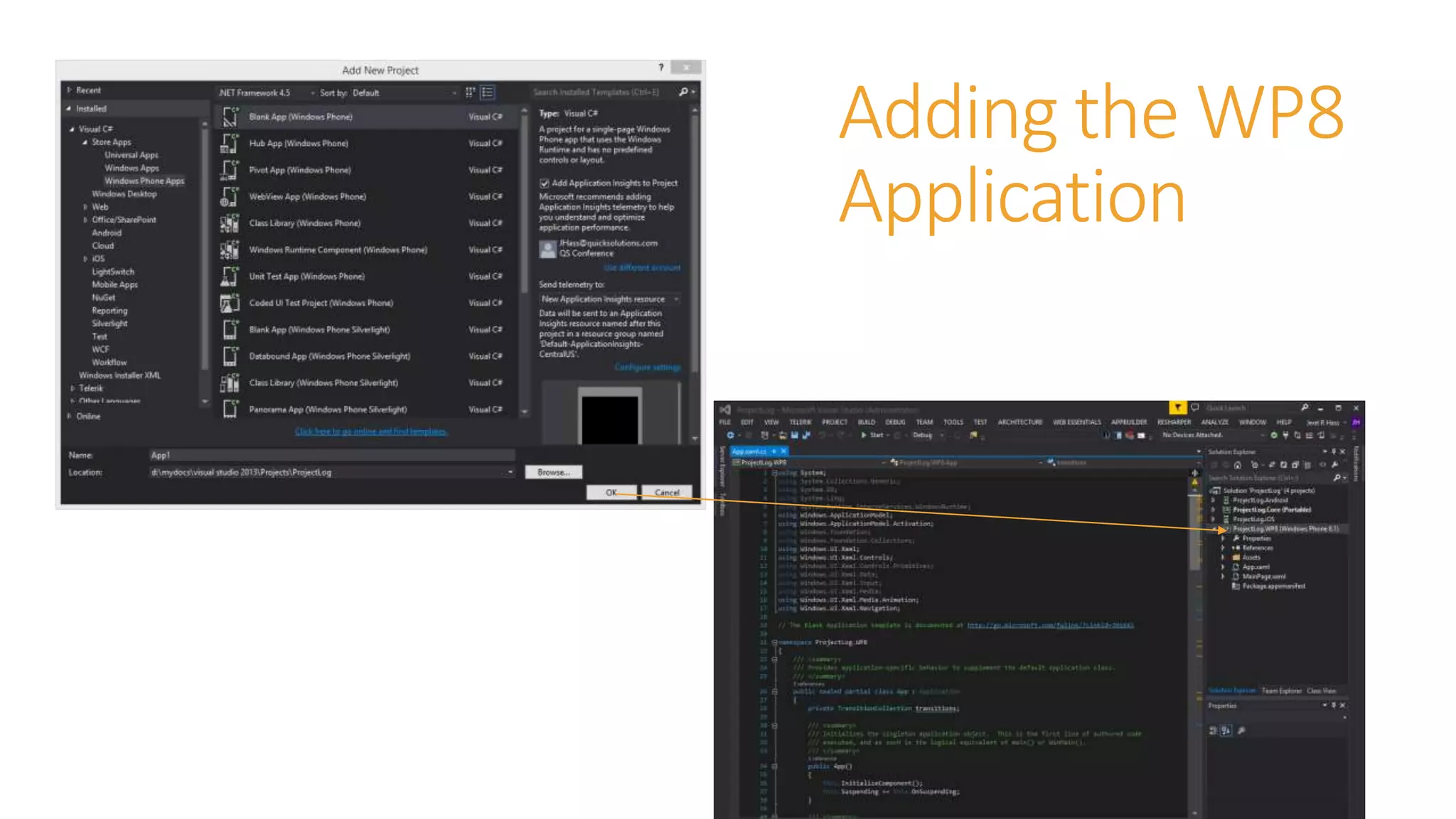Expand ProjectLog.Android in Solution Explorer
1456x819 pixels.
tap(1214, 500)
